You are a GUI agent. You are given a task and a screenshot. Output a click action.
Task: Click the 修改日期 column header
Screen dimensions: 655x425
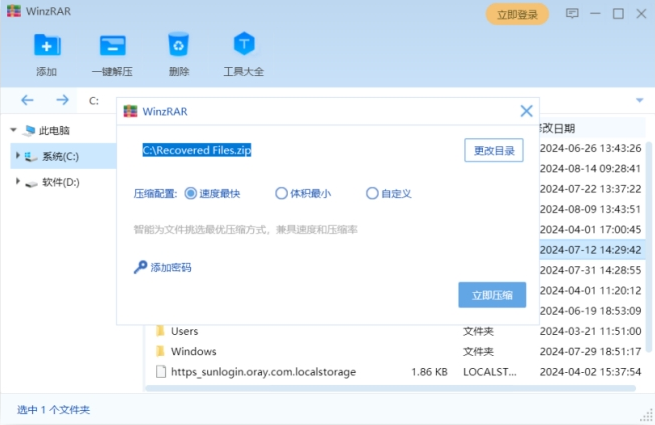[x=557, y=128]
